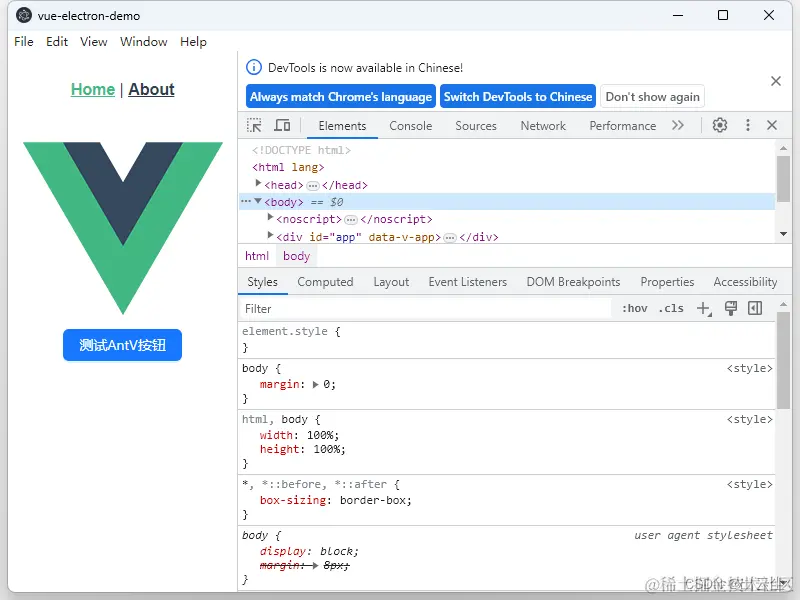Toggle the device toolbar icon
Screen dimensions: 800x600
pyautogui.click(x=282, y=126)
